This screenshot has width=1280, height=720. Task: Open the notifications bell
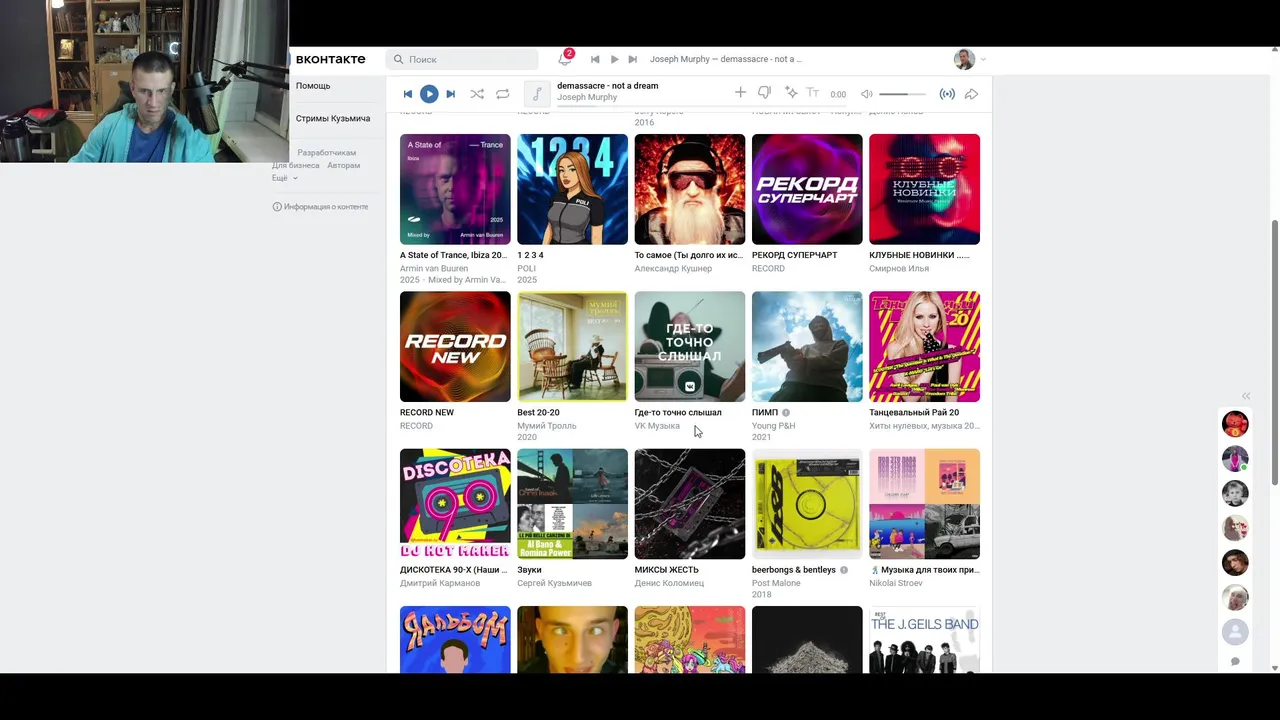click(x=564, y=59)
